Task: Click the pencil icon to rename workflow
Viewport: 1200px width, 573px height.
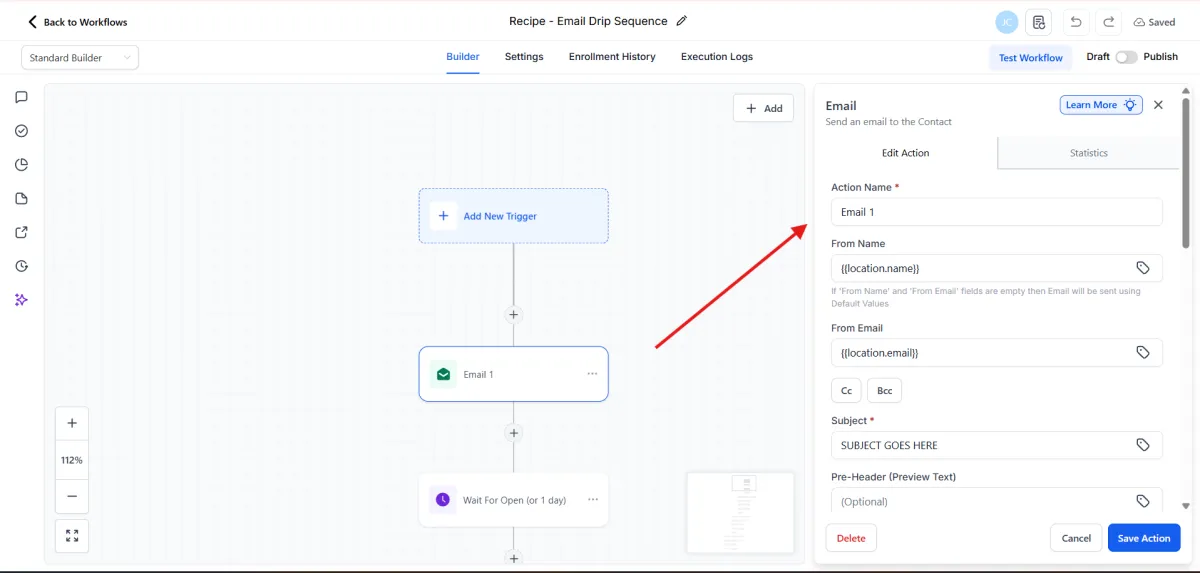Action: pyautogui.click(x=682, y=21)
